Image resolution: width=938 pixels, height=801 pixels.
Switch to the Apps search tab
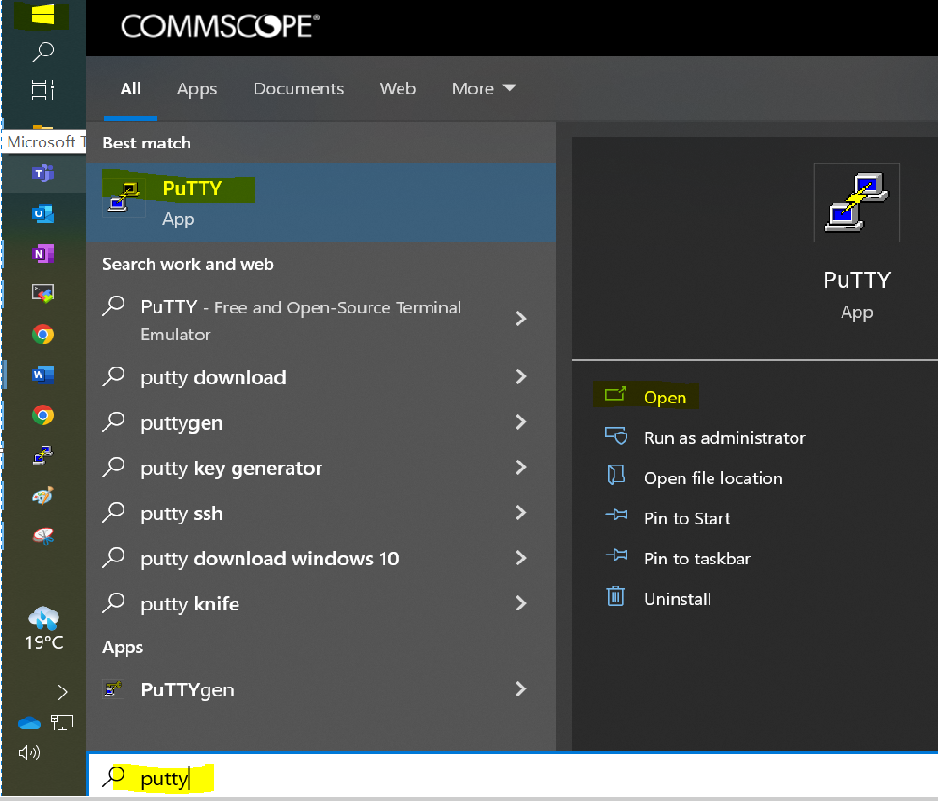197,89
